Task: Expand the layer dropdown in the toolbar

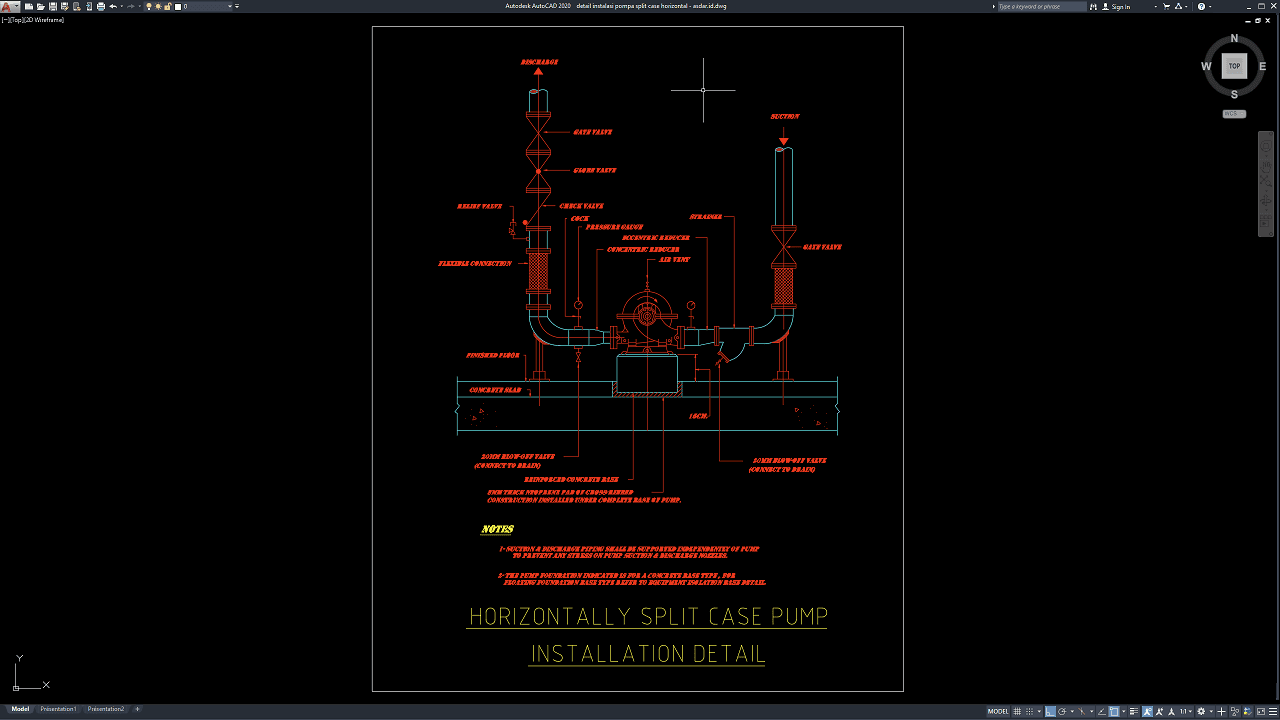Action: coord(230,6)
